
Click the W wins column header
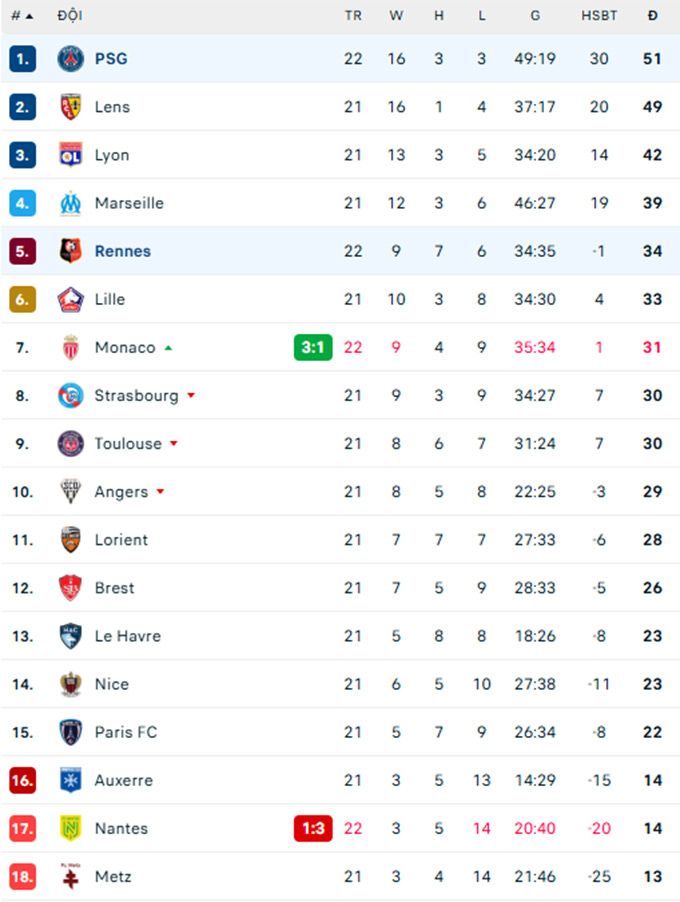[x=396, y=16]
